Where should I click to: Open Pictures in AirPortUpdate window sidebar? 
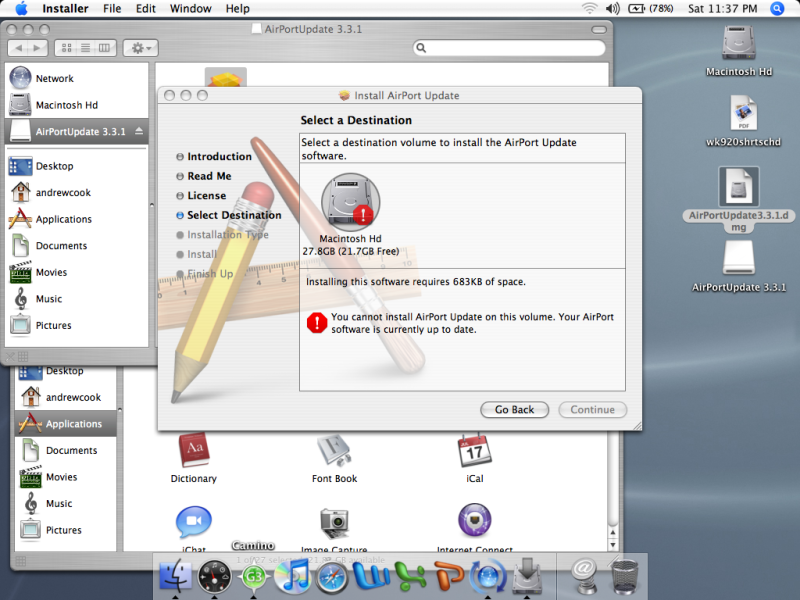coord(77,325)
